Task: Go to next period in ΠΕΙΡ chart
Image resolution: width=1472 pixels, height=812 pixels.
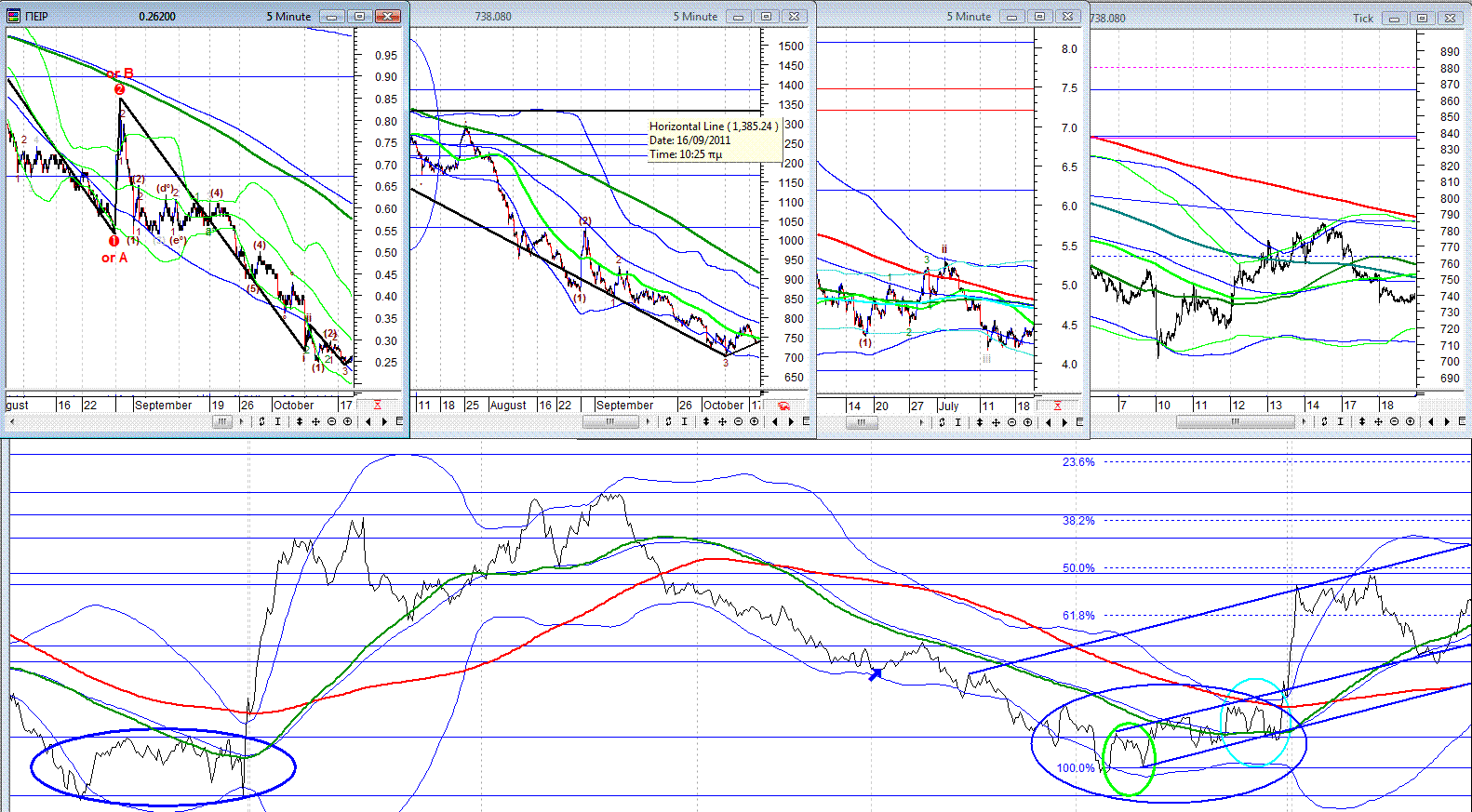Action: click(x=384, y=421)
